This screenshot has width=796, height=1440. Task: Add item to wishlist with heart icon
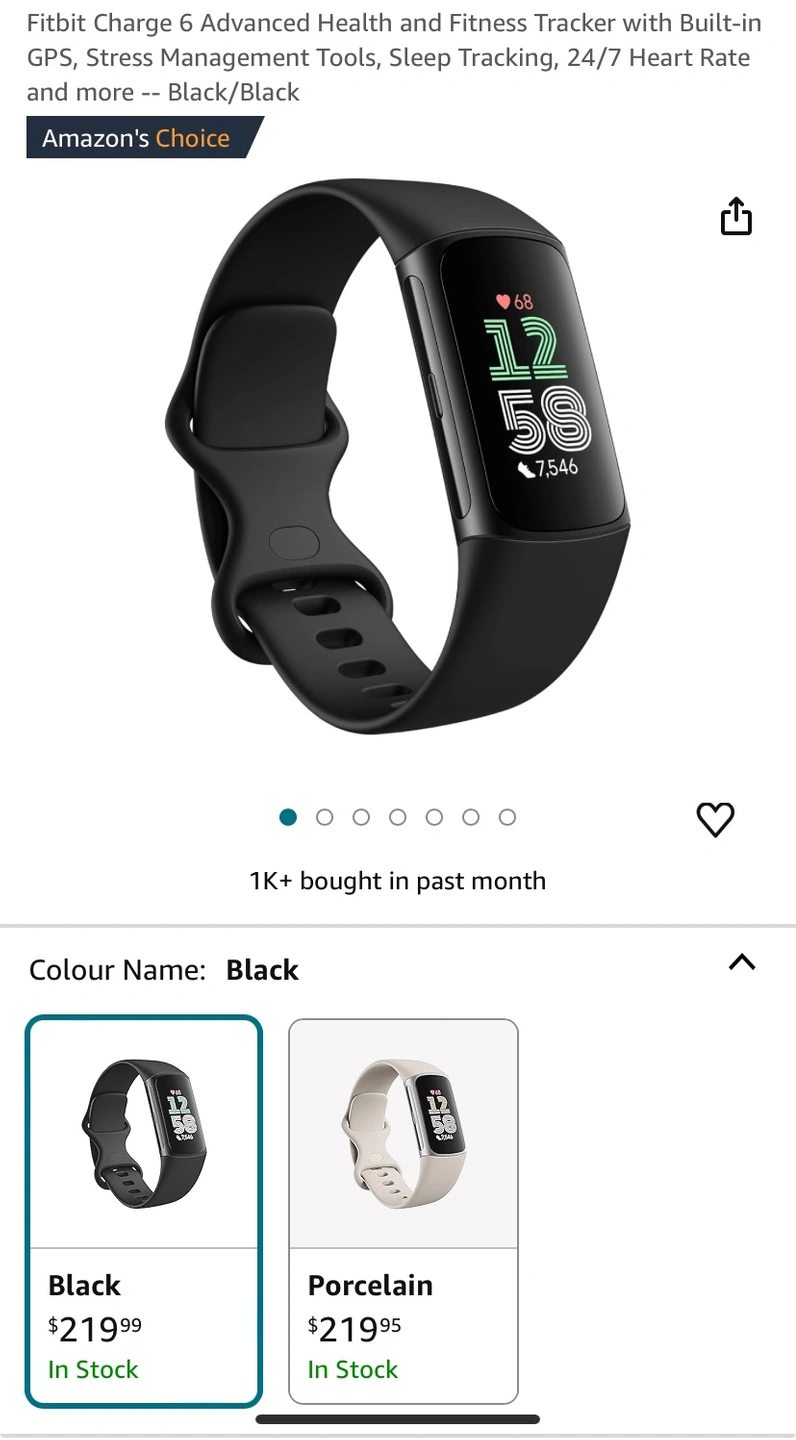pyautogui.click(x=715, y=820)
